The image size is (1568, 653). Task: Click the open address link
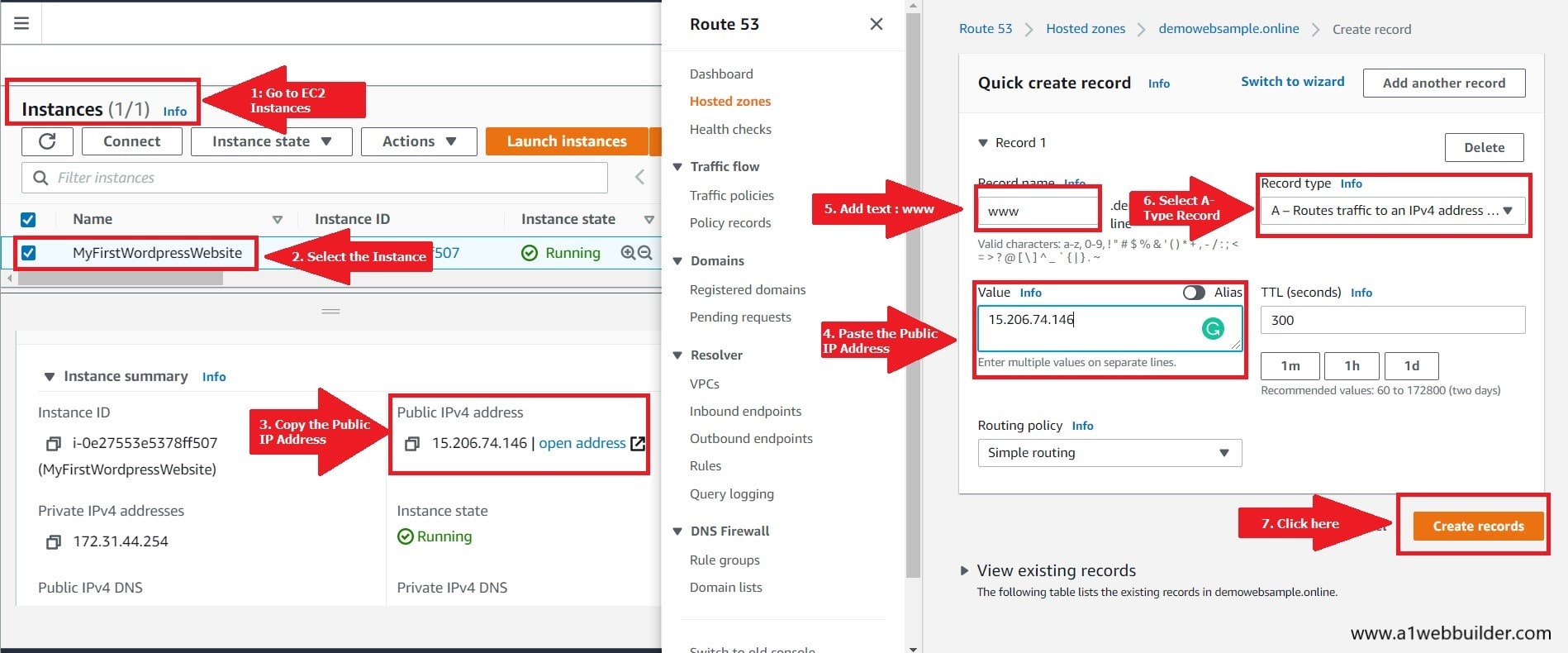pos(582,443)
